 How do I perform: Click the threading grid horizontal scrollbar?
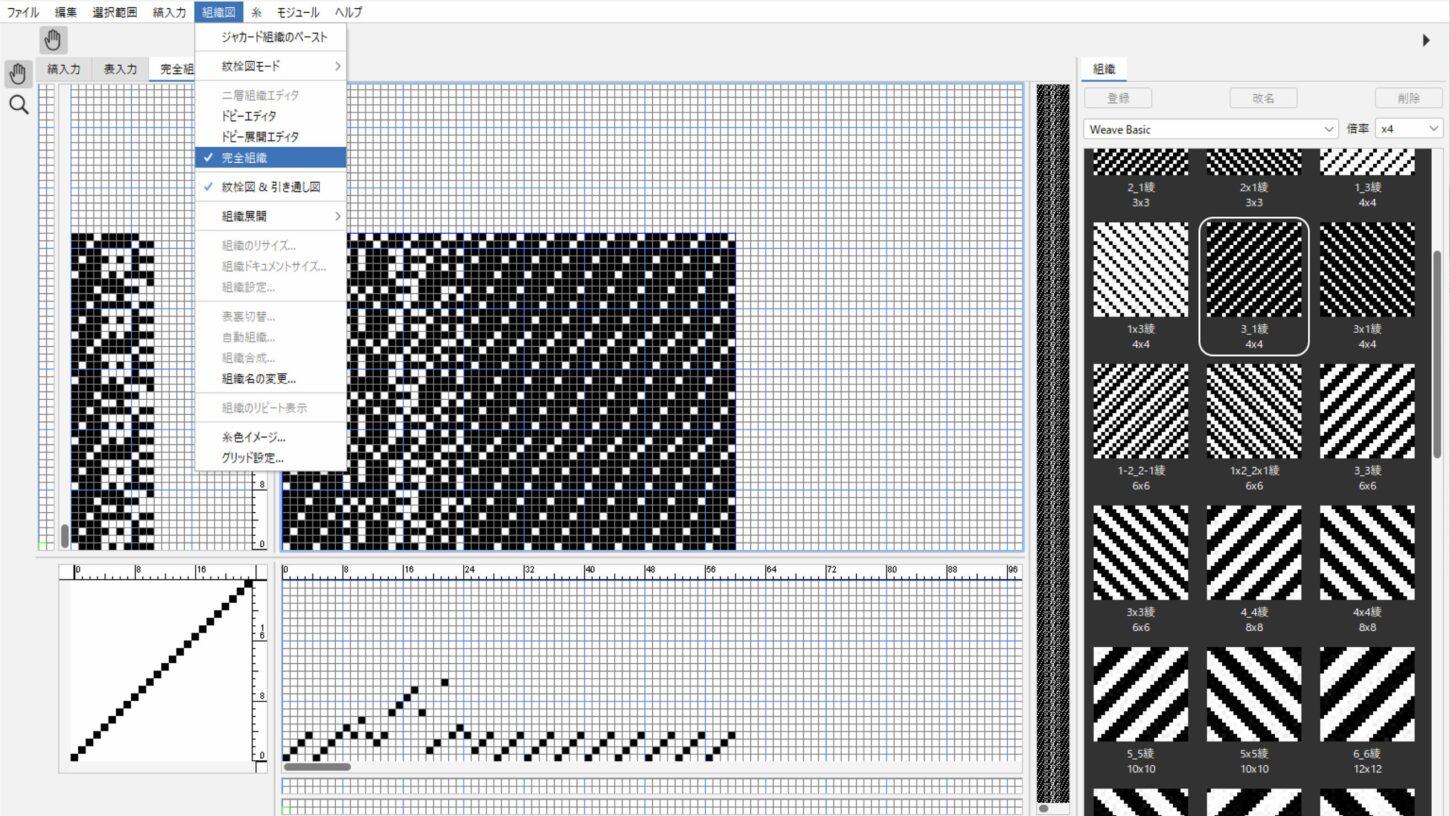pos(317,767)
